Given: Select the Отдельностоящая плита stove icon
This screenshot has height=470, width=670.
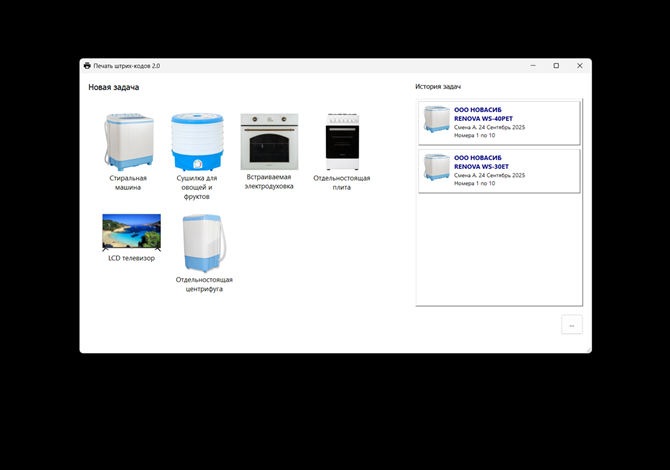Looking at the screenshot, I should 342,142.
